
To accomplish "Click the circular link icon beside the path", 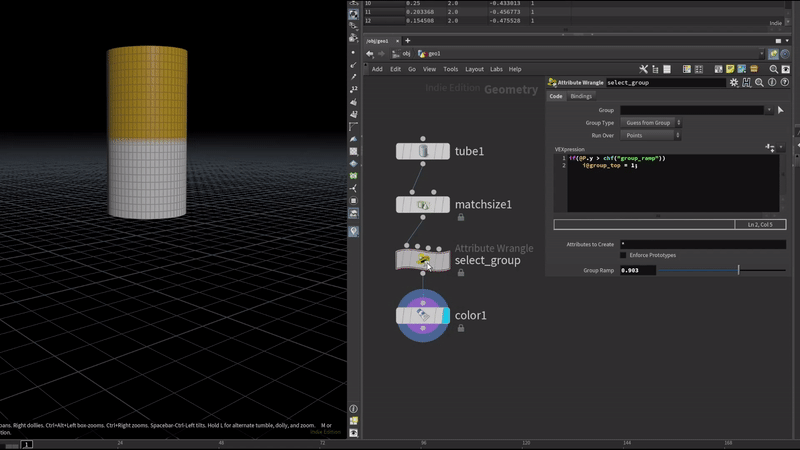I will point(785,54).
